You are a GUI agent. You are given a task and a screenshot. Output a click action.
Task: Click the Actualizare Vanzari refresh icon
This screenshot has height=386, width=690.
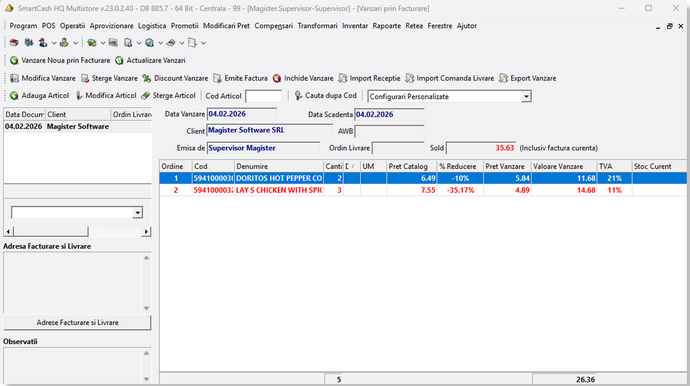[x=119, y=60]
